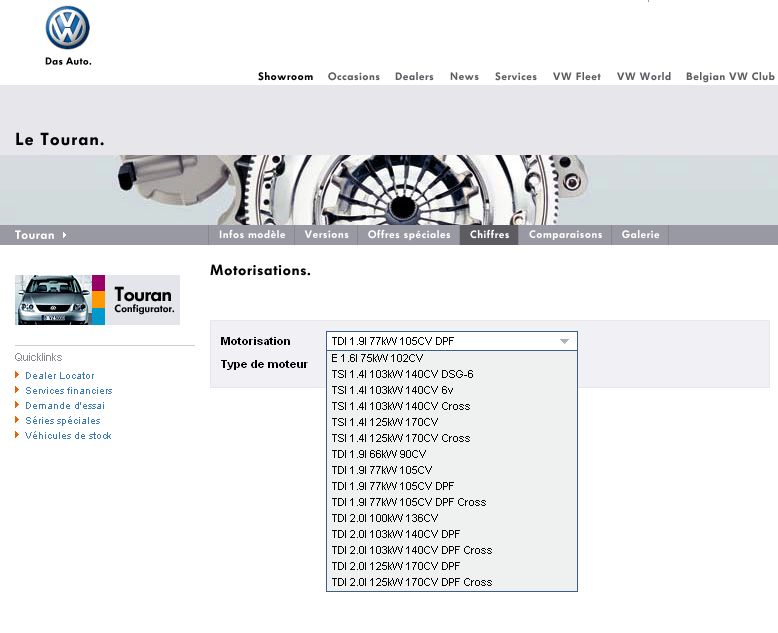The width and height of the screenshot is (778, 633).
Task: Select TSI 1.4l 103kW 140CV 6v
Action: coord(452,390)
